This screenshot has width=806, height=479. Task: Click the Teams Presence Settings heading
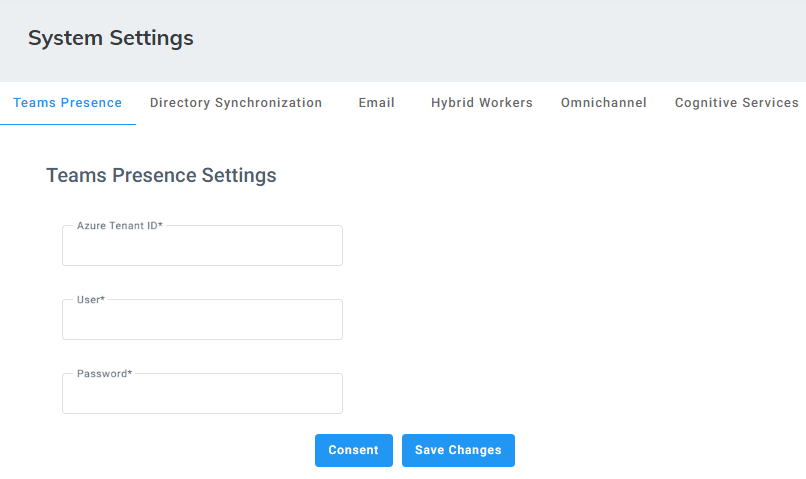pyautogui.click(x=161, y=176)
